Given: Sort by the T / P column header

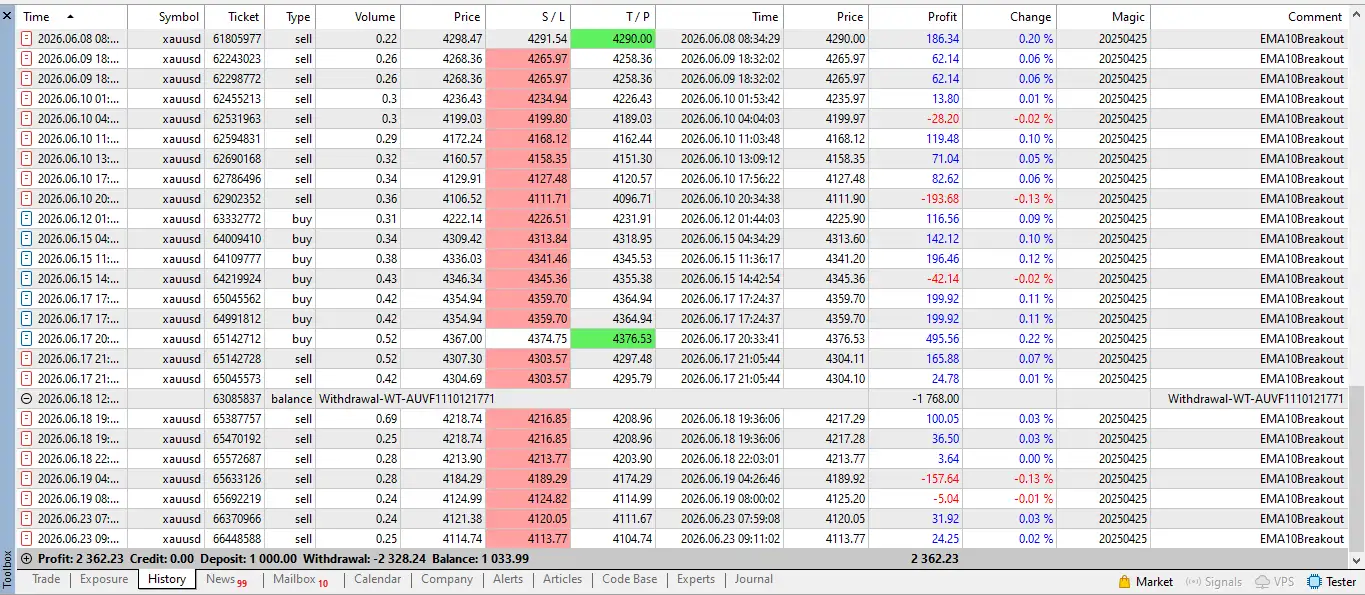Looking at the screenshot, I should pos(613,16).
